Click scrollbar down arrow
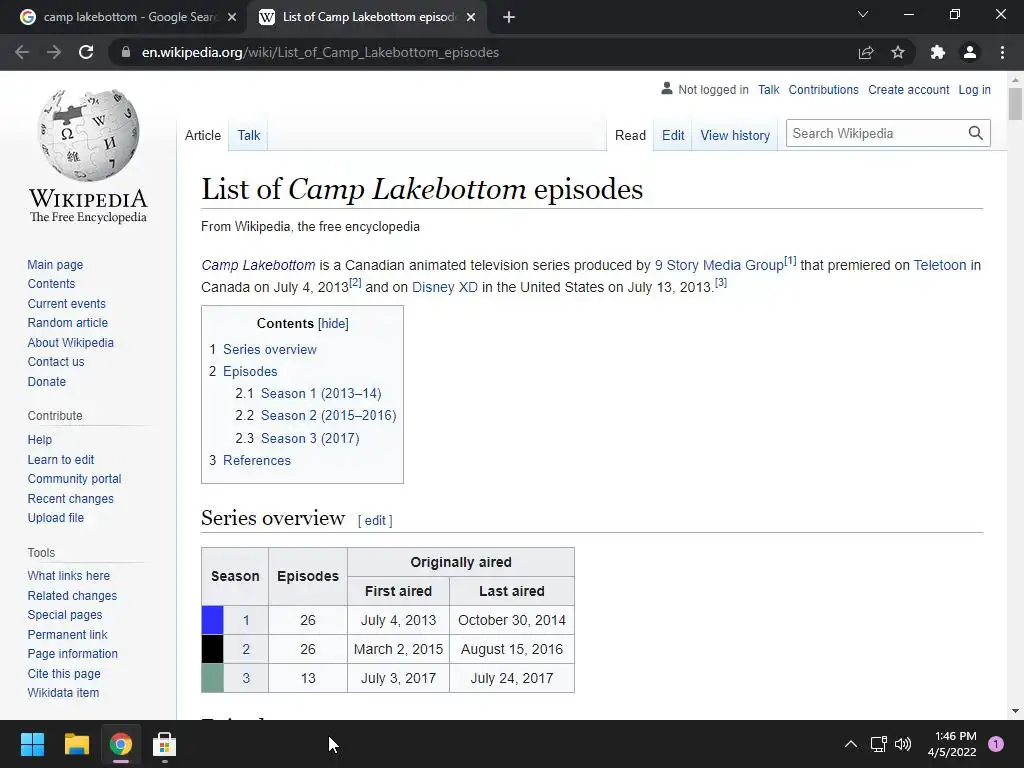The width and height of the screenshot is (1024, 768). pyautogui.click(x=1015, y=711)
